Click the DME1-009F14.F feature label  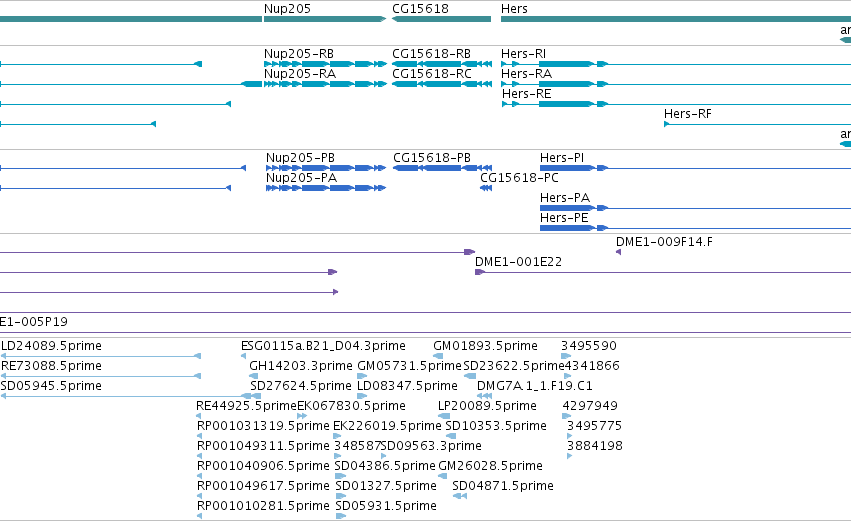(664, 242)
